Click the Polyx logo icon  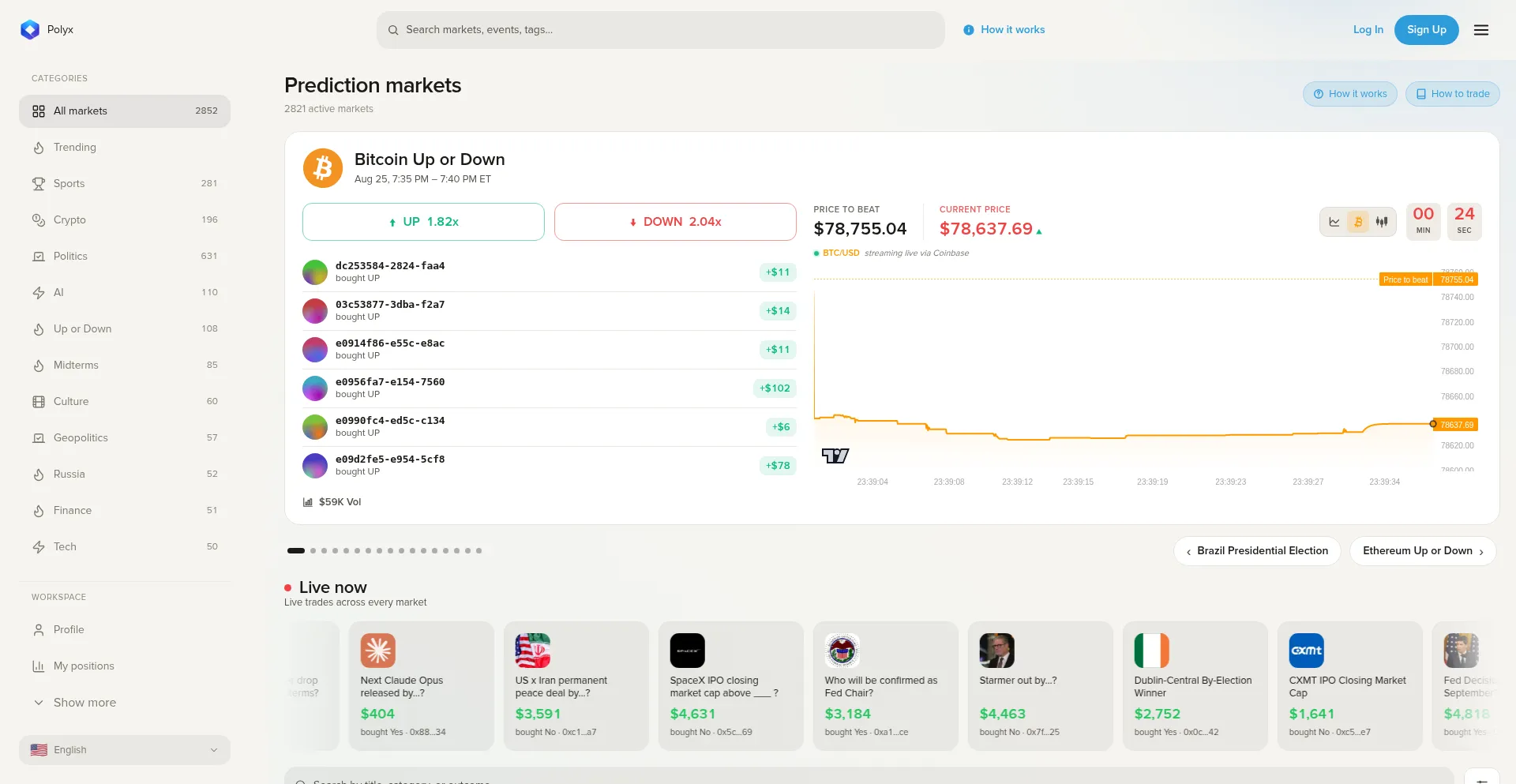(x=30, y=30)
